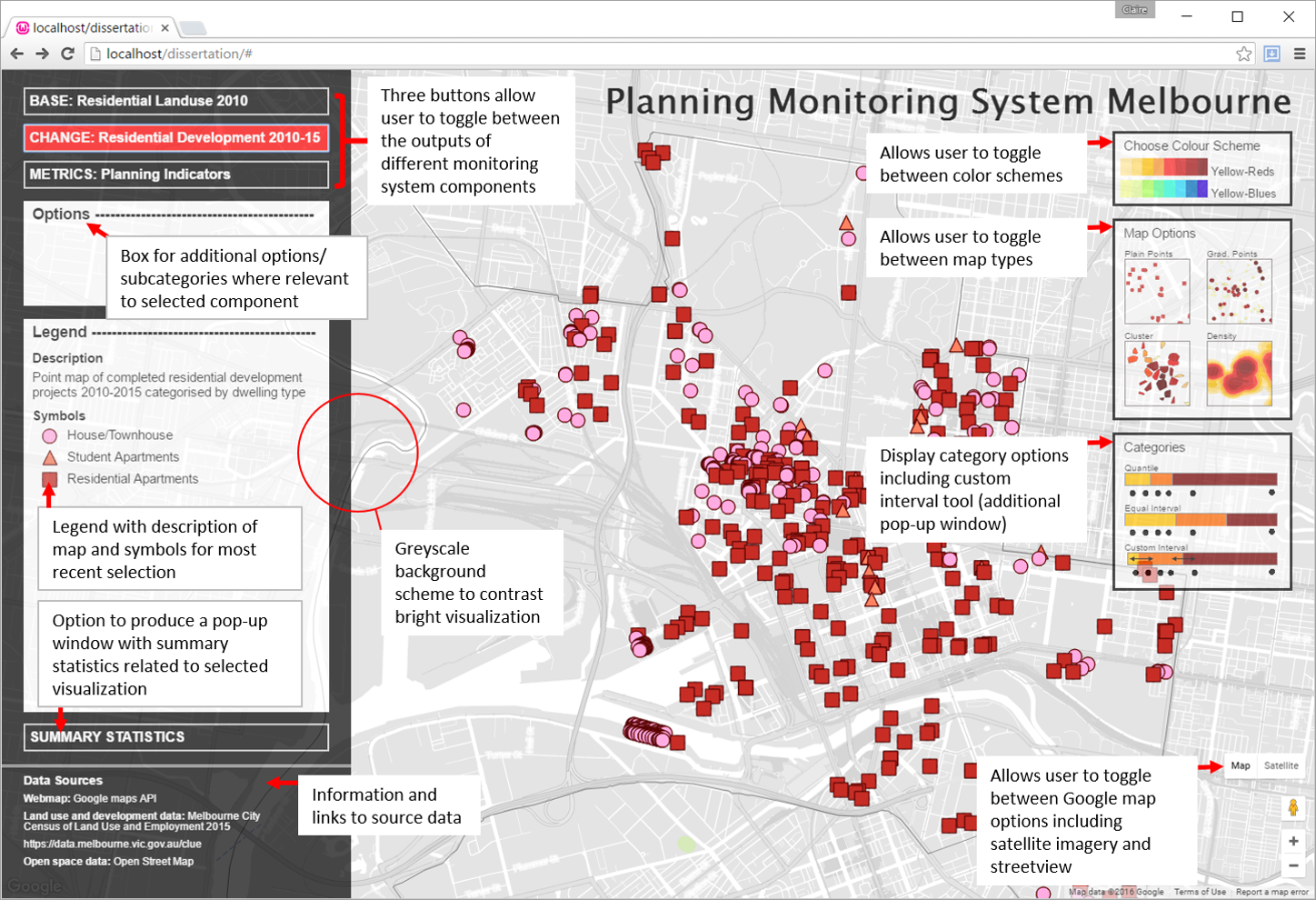This screenshot has height=900, width=1316.
Task: Choose the Yellow-Reds colour scheme swatch
Action: click(1164, 167)
